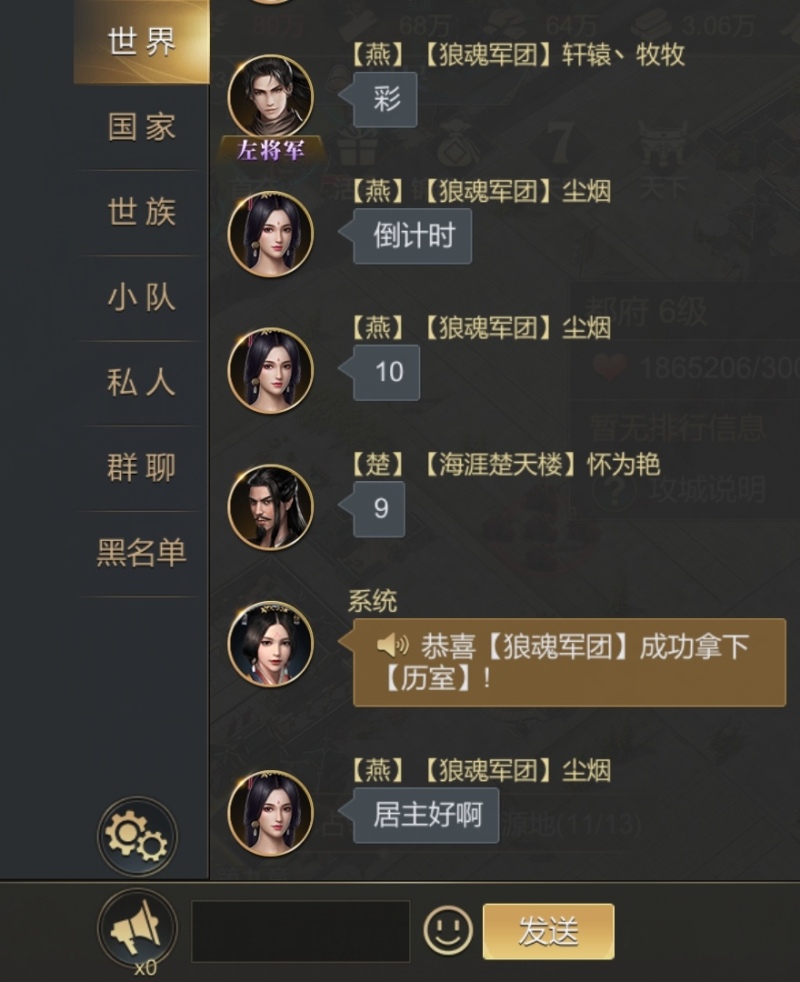Open the 世族 chat channel
The image size is (800, 982).
pos(142,212)
